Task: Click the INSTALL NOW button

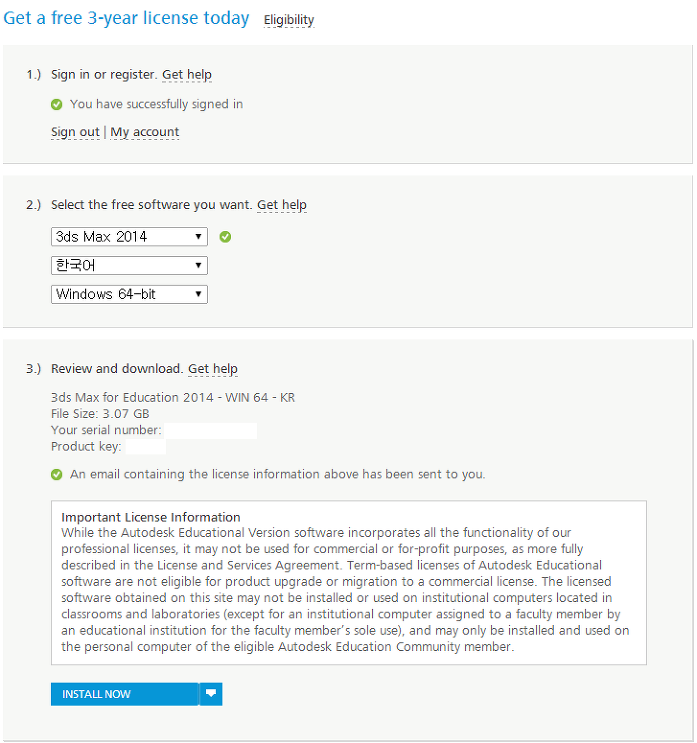Action: 125,694
